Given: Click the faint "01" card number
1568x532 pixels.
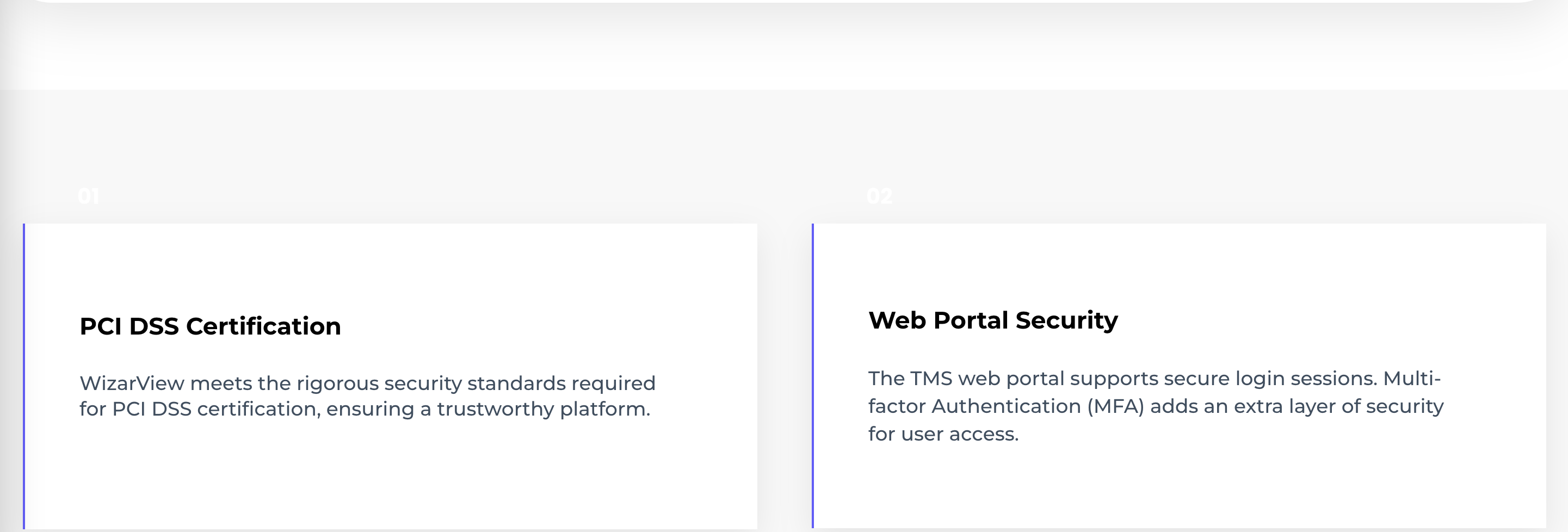Looking at the screenshot, I should [89, 196].
